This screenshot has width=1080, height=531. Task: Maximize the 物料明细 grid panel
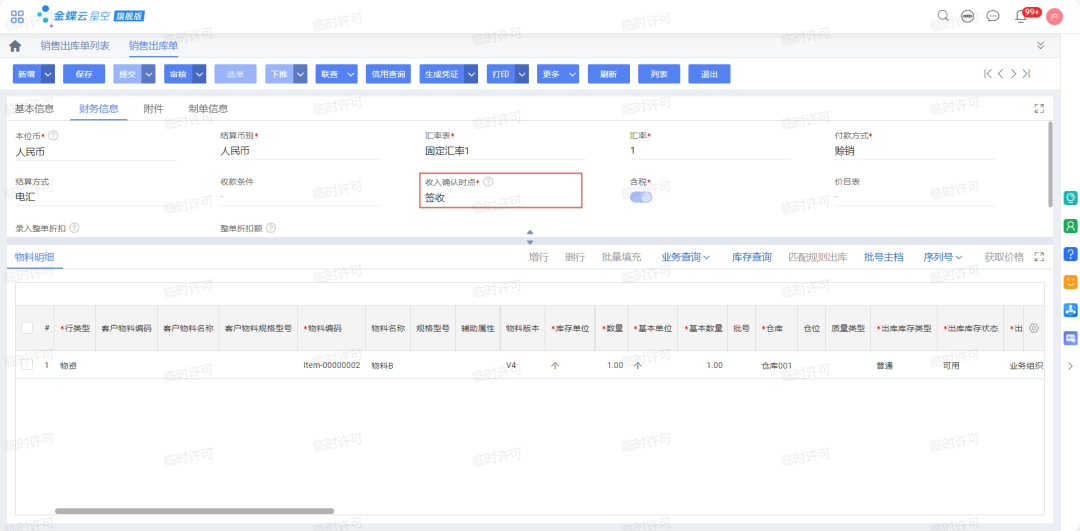click(x=1039, y=257)
